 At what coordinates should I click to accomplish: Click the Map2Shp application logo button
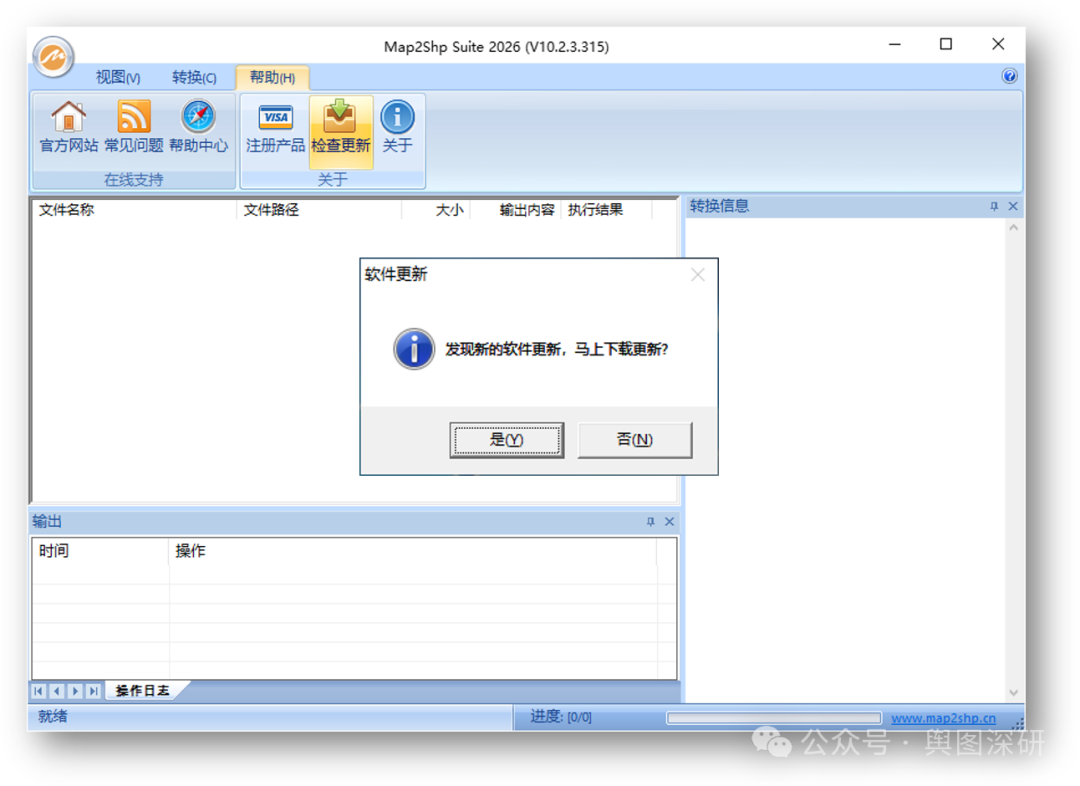pyautogui.click(x=53, y=56)
